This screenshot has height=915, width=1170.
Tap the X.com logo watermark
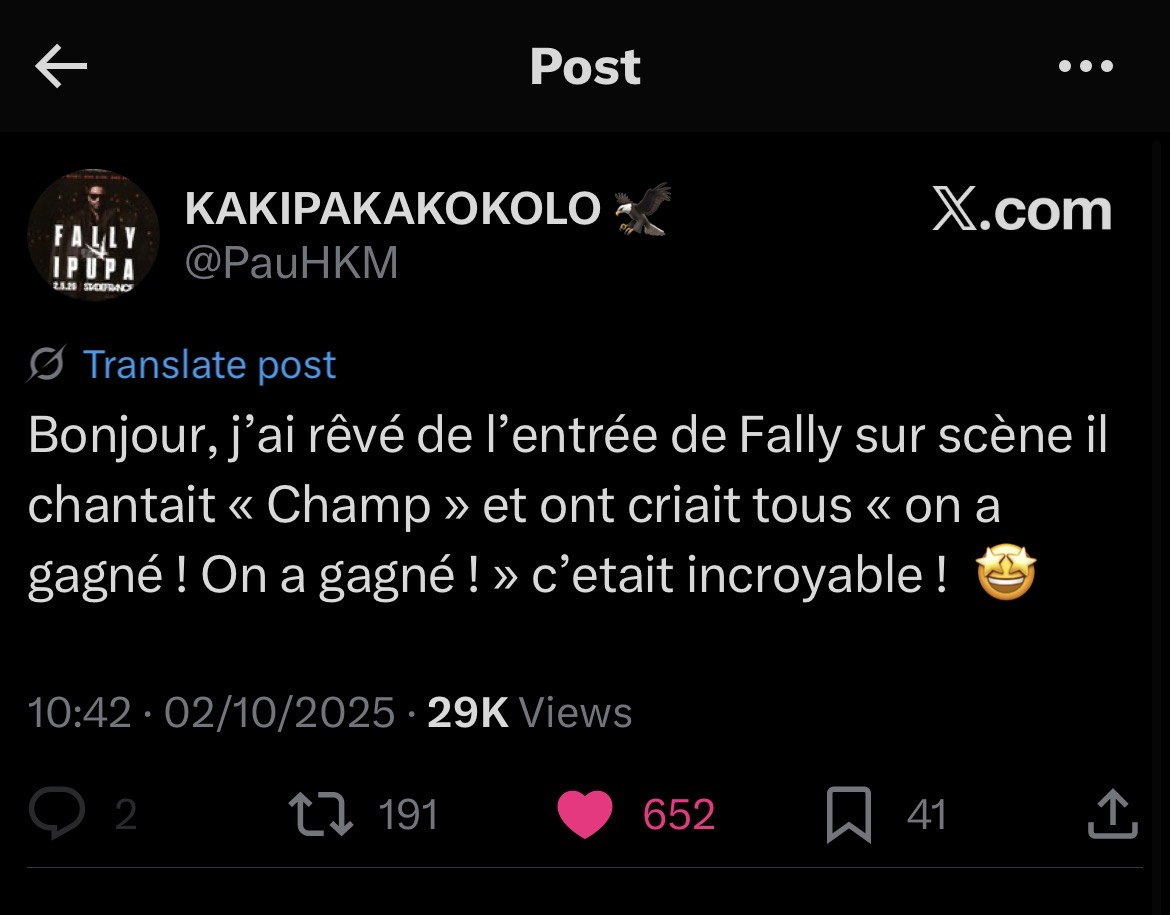point(1021,210)
